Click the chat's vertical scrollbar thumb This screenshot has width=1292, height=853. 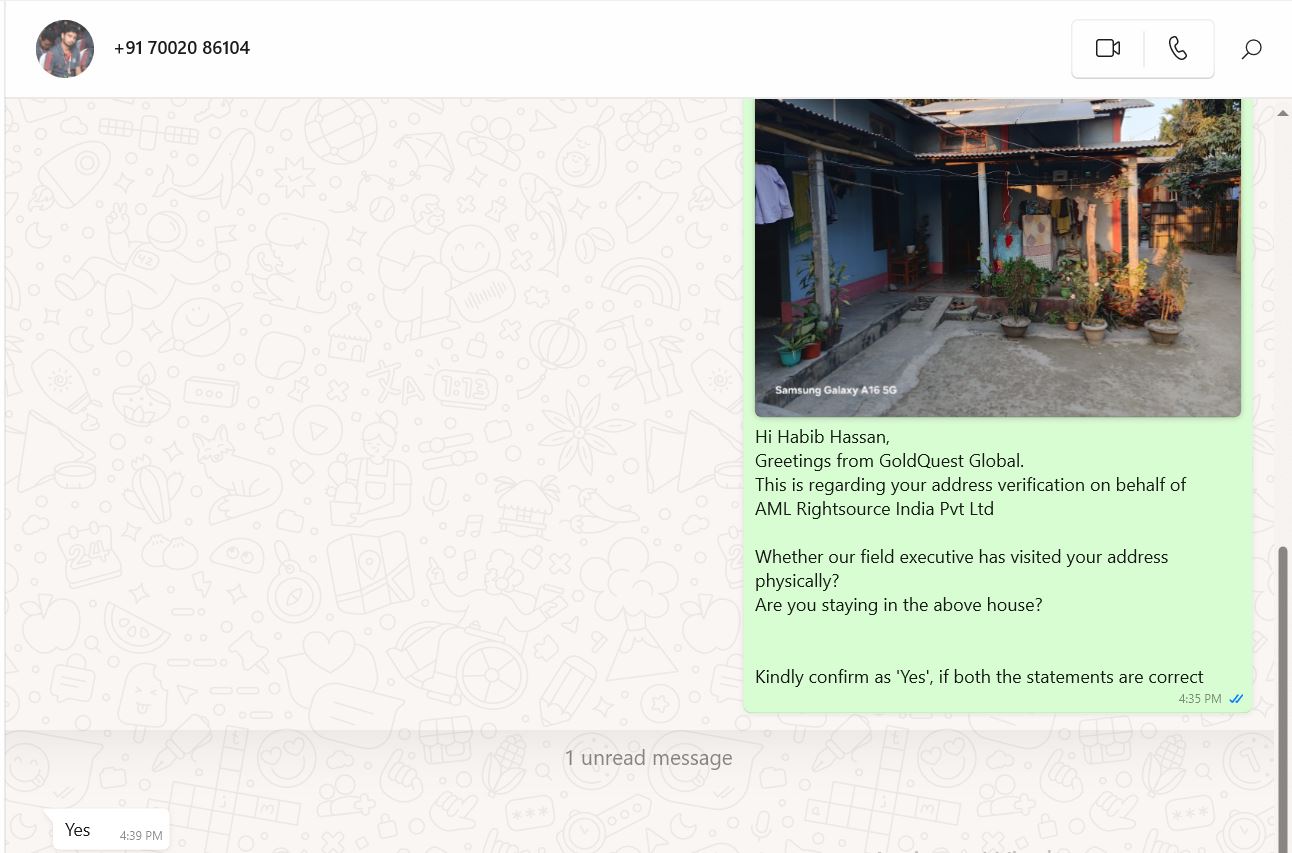pyautogui.click(x=1283, y=698)
